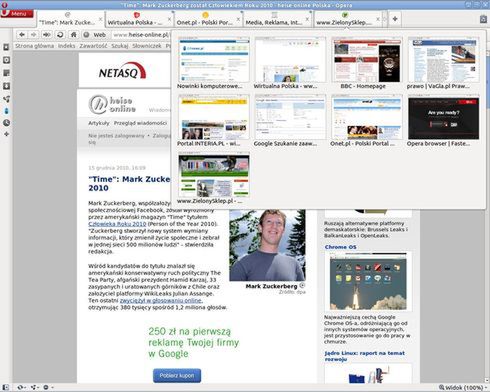The image size is (490, 392).
Task: Open Jądro Linux: raport na temat rozwoju
Action: 365,356
